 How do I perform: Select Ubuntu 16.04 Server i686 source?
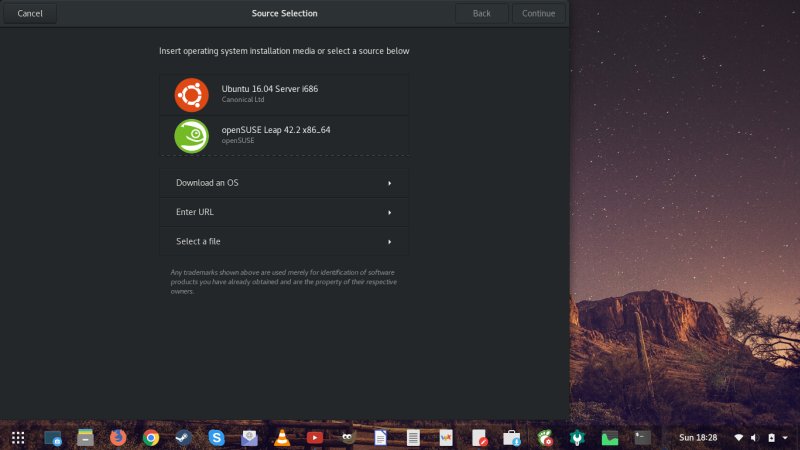pos(284,95)
